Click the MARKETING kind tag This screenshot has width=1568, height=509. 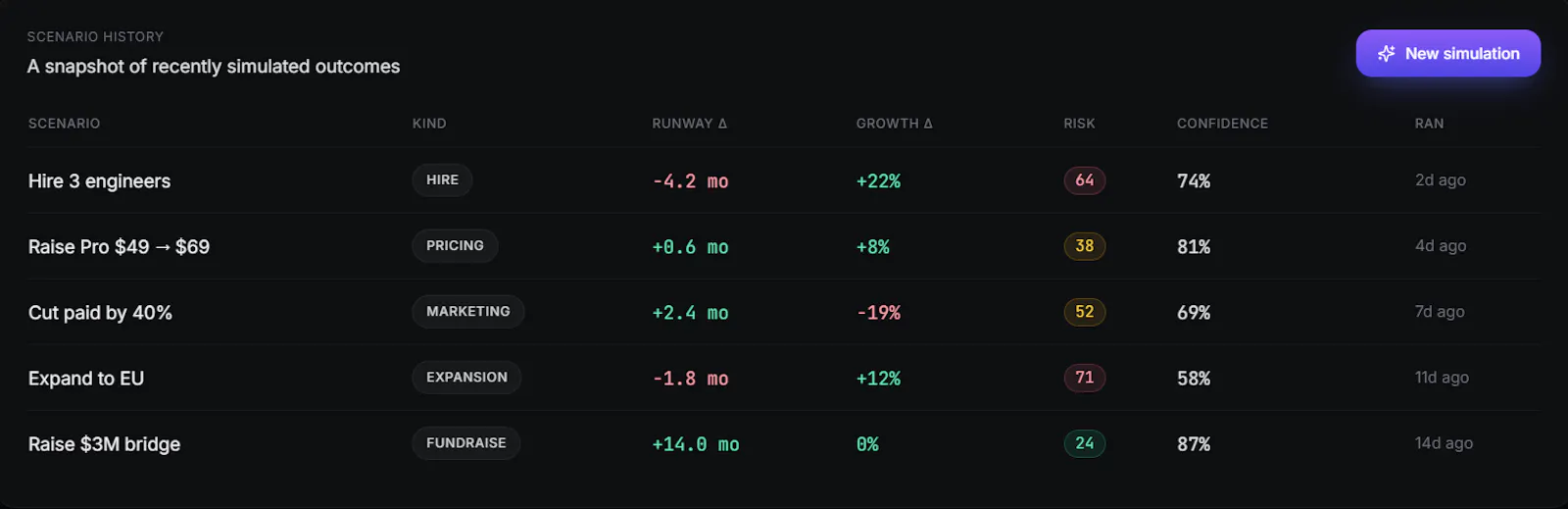(x=467, y=312)
